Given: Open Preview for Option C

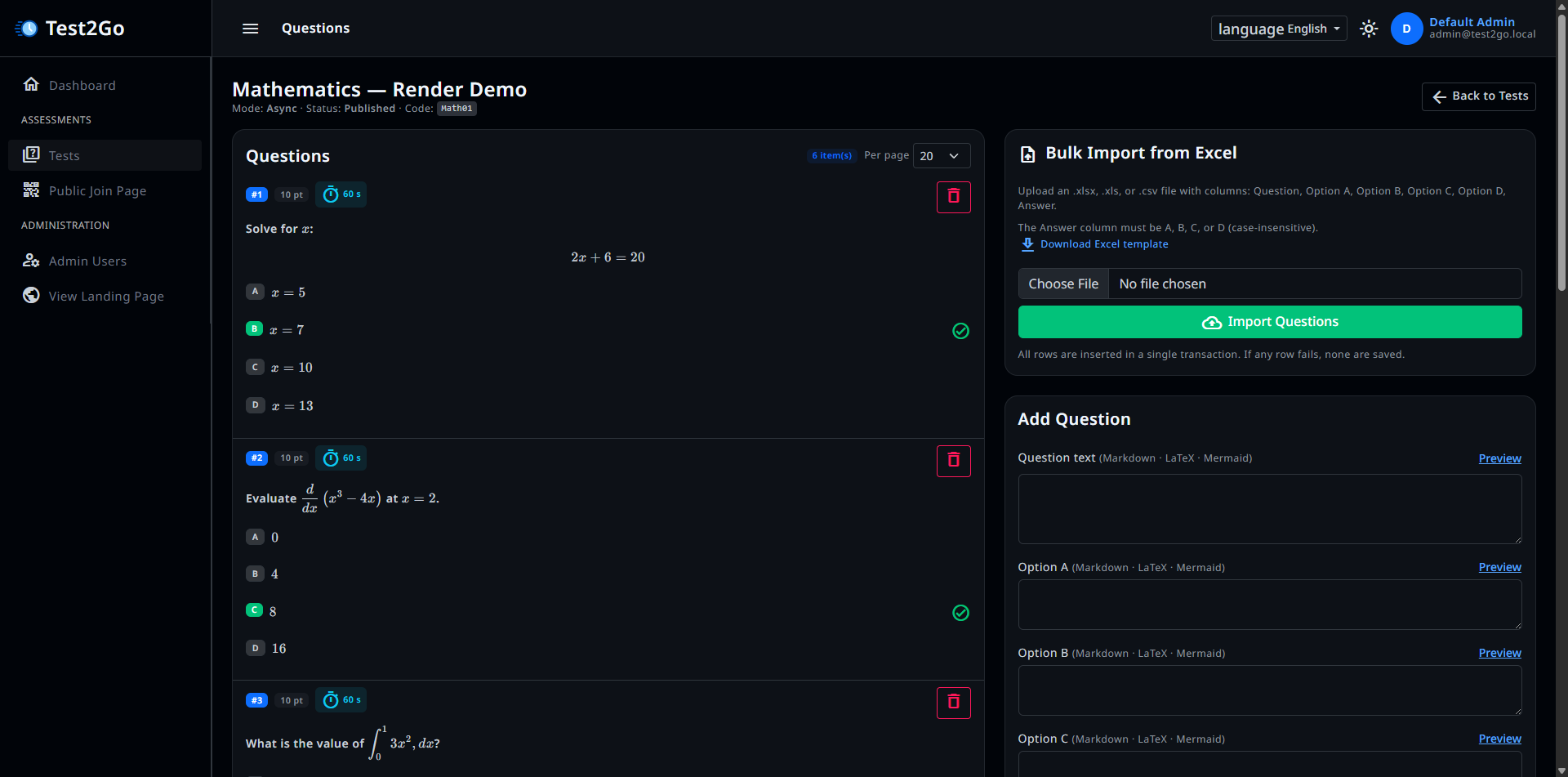Looking at the screenshot, I should tap(1499, 739).
